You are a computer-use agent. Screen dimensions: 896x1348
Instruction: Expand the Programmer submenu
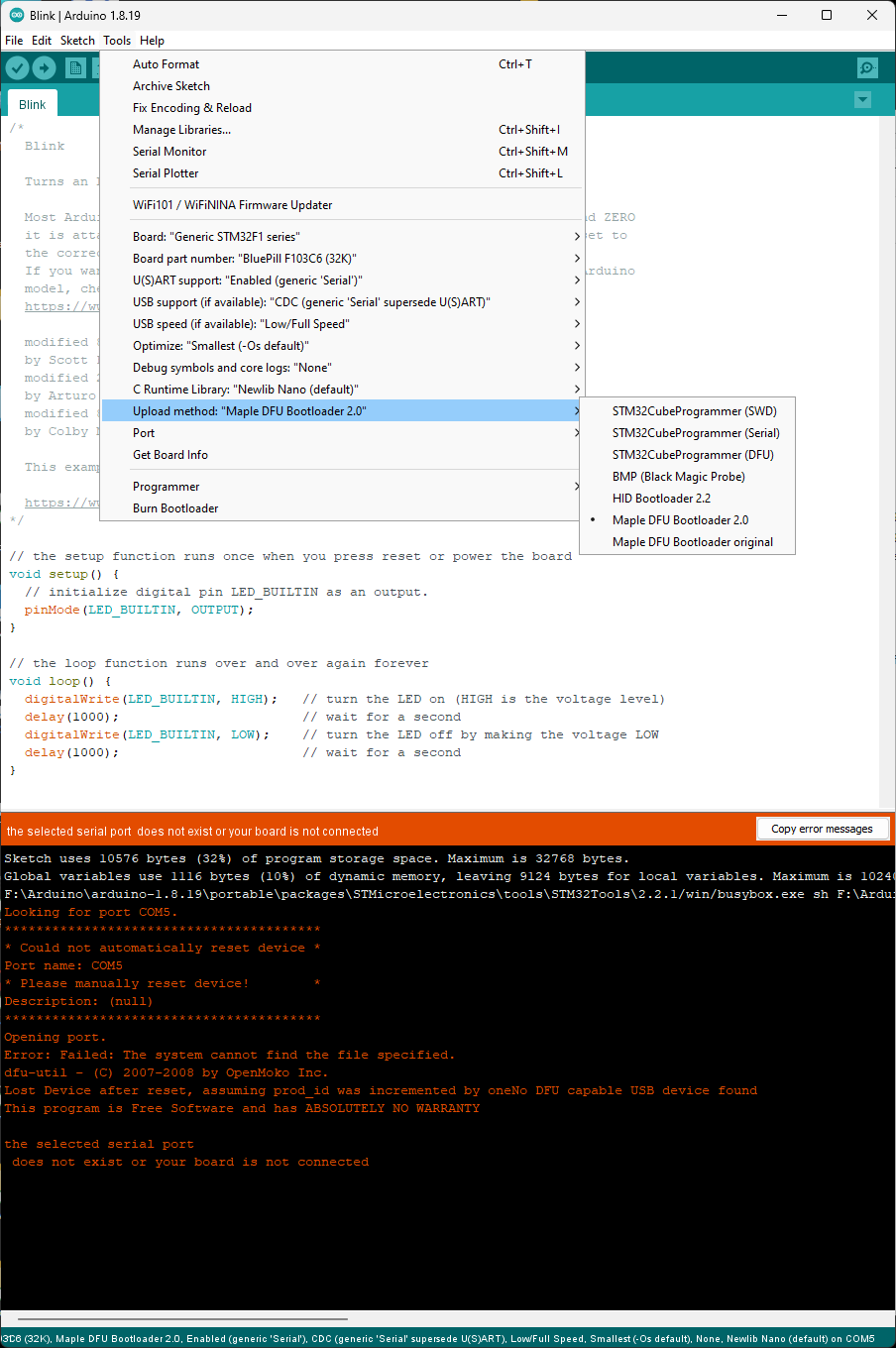[x=343, y=487]
